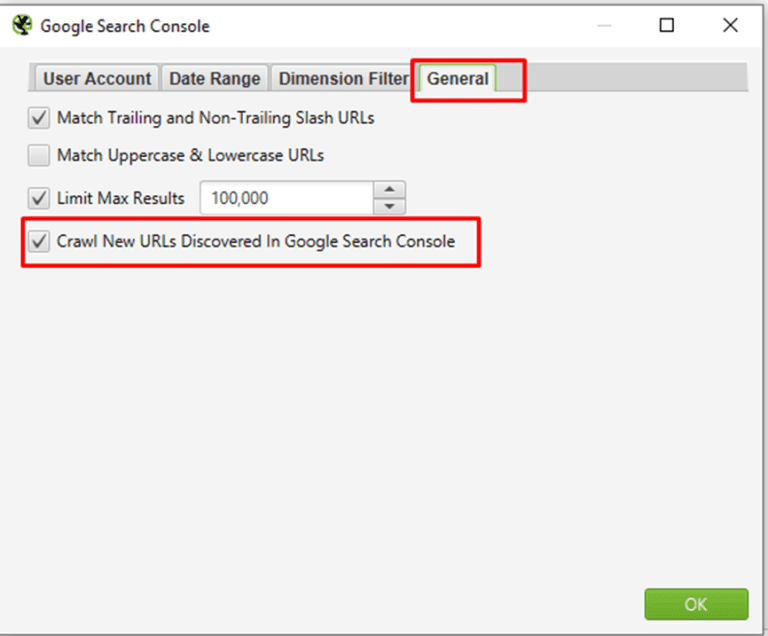Click 'Crawl New URLs Discovered In Google Search Console' label
This screenshot has height=636, width=768.
256,242
